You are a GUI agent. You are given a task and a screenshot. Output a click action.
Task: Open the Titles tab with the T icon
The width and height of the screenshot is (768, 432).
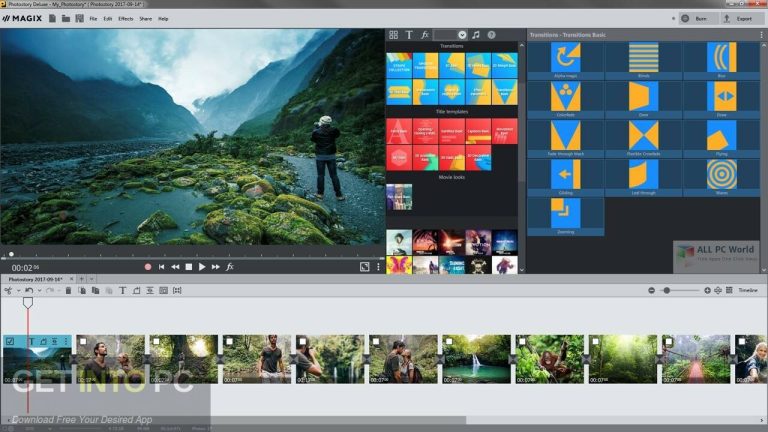409,35
